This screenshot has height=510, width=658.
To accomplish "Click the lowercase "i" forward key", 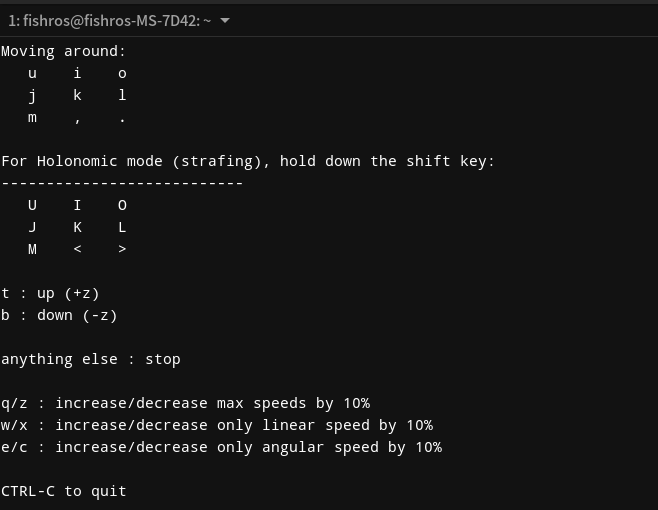I will click(x=77, y=73).
